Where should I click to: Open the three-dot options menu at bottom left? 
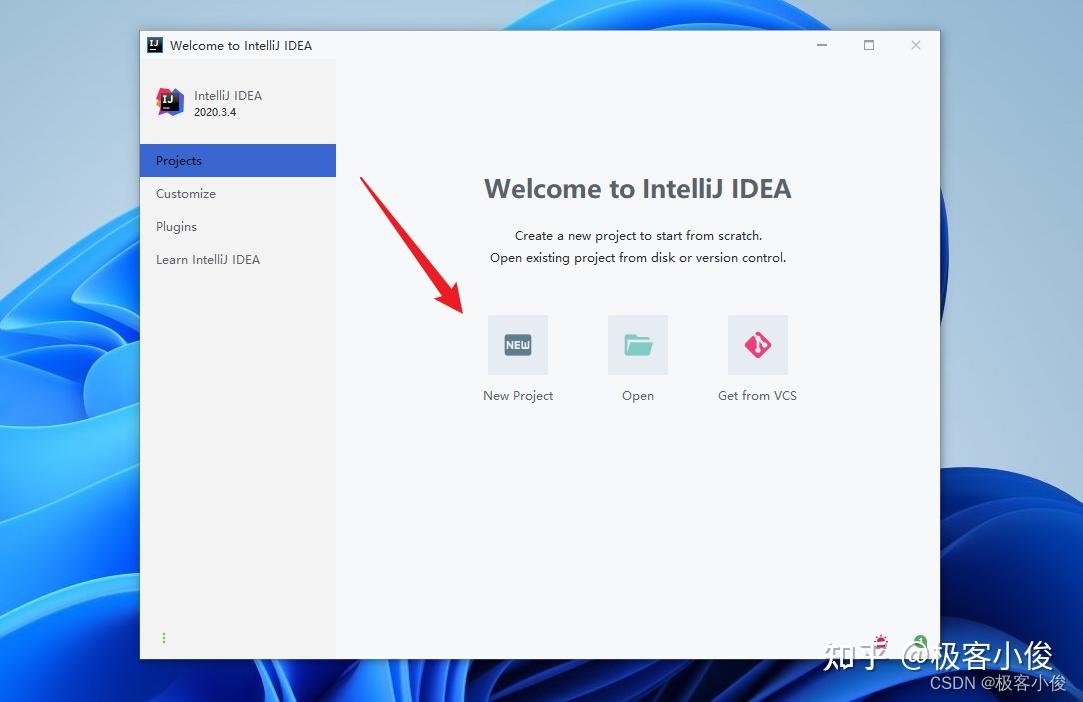click(164, 637)
